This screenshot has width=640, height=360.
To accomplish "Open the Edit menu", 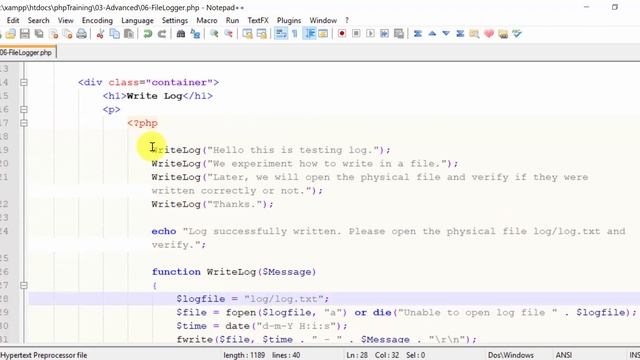I will point(13,20).
